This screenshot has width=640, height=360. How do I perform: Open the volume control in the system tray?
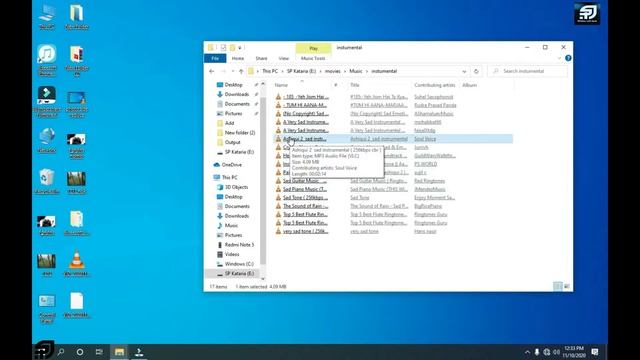[556, 352]
